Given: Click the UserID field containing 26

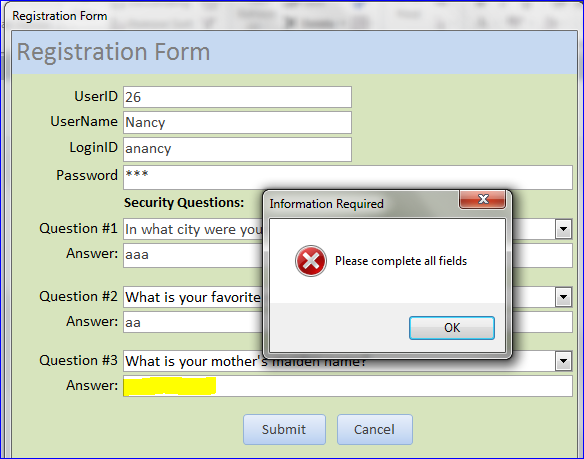Looking at the screenshot, I should coord(237,97).
